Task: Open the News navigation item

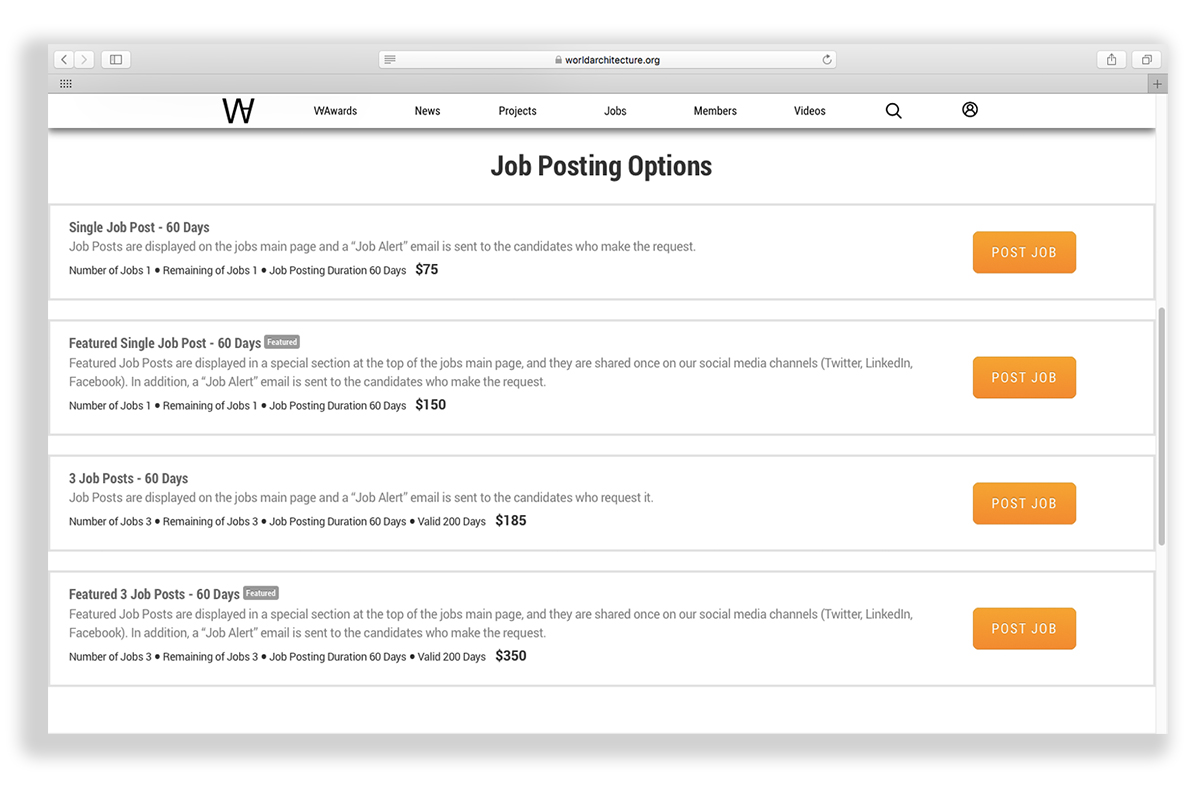Action: pos(427,111)
